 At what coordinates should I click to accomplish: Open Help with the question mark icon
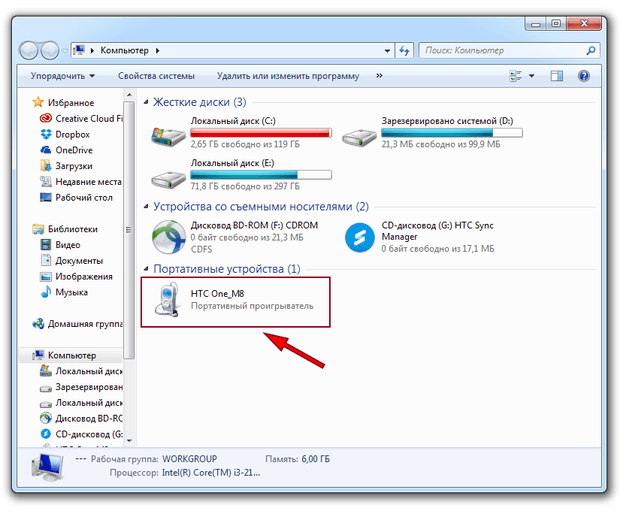(x=584, y=76)
